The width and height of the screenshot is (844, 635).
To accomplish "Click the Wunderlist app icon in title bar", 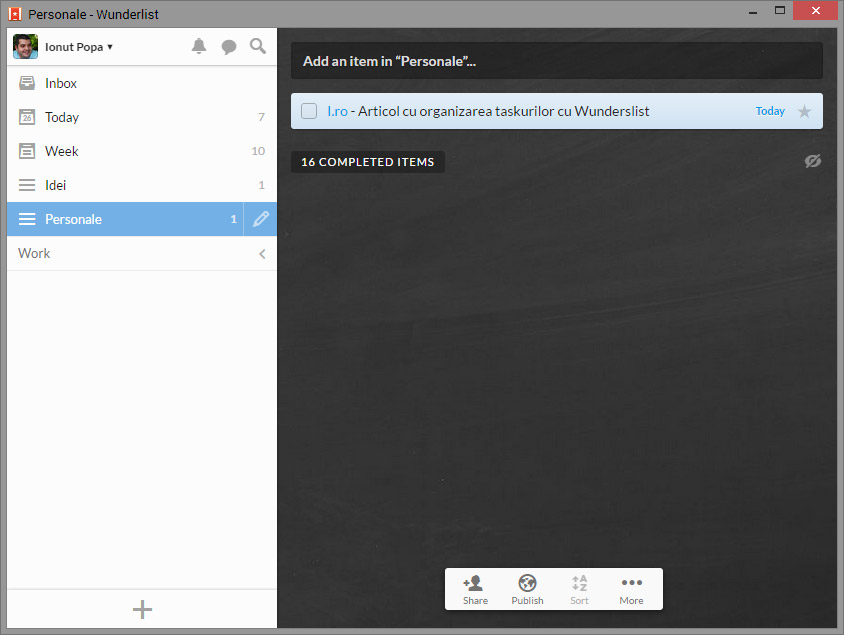I will click(15, 14).
